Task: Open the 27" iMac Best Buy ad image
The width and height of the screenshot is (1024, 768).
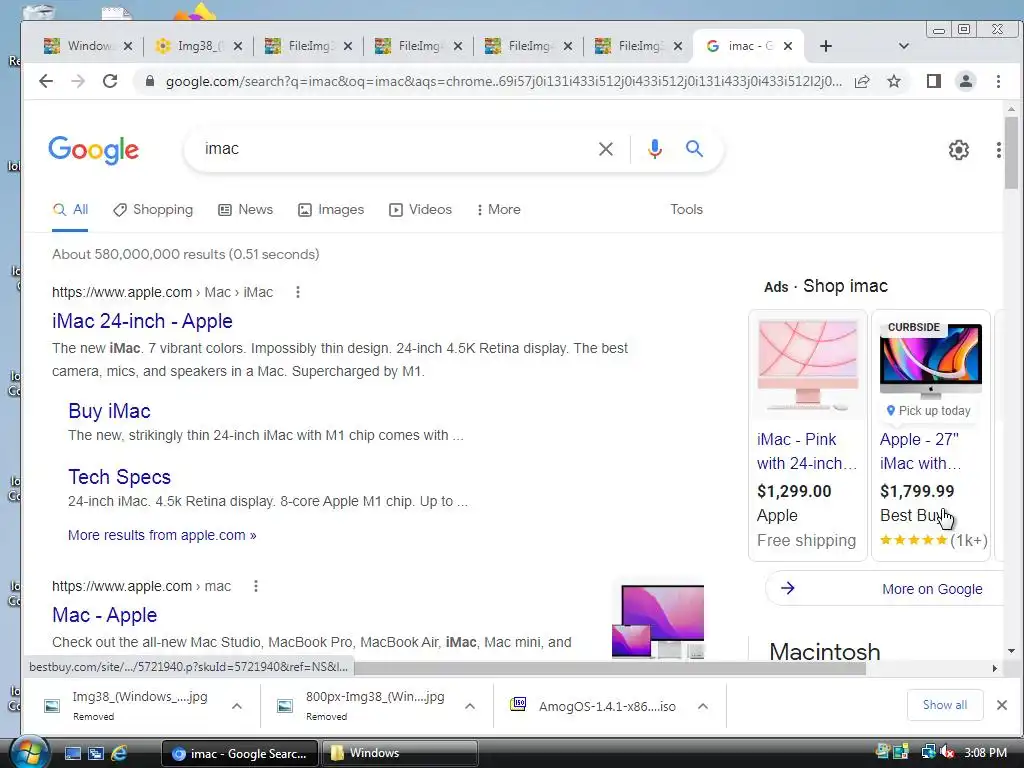Action: click(x=931, y=360)
